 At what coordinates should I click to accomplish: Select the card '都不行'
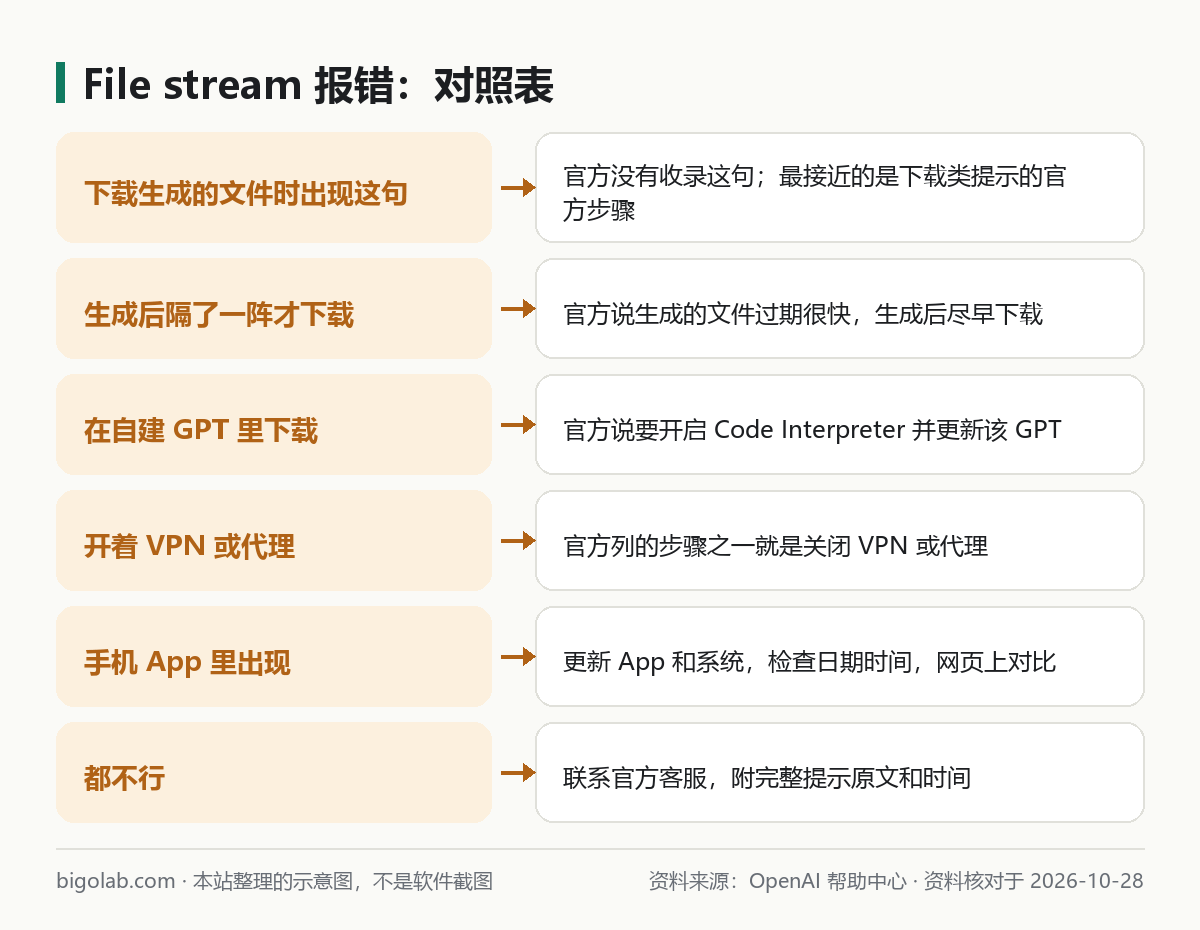274,772
